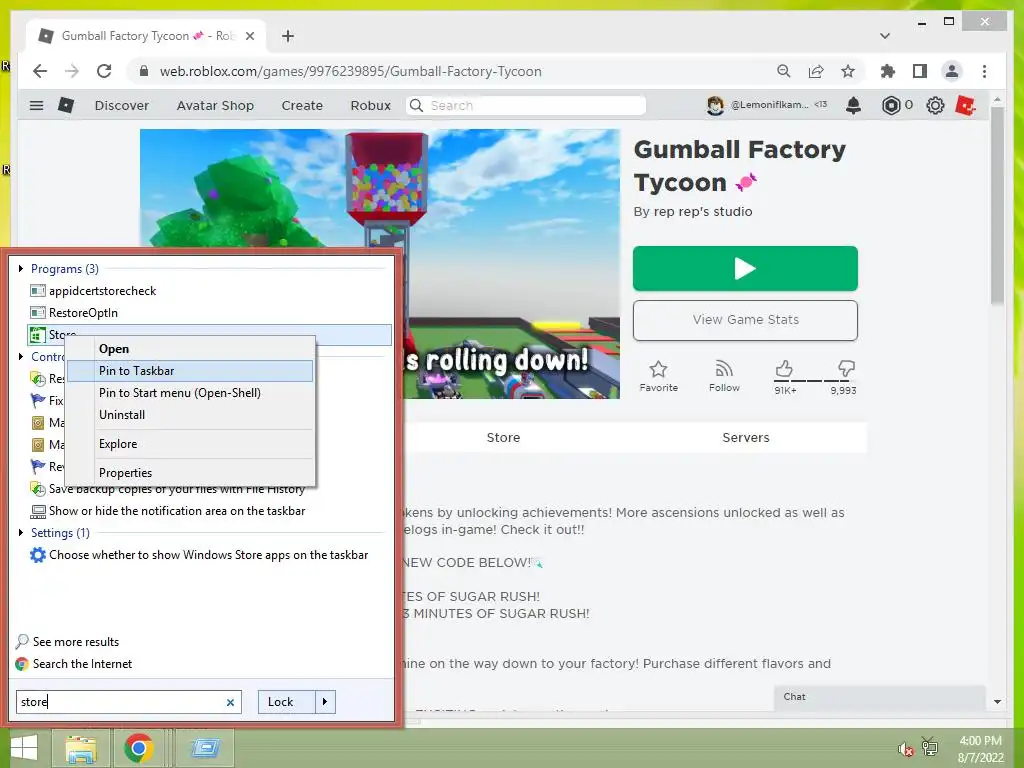Select Pin to Taskbar option
The image size is (1024, 768).
pos(189,371)
